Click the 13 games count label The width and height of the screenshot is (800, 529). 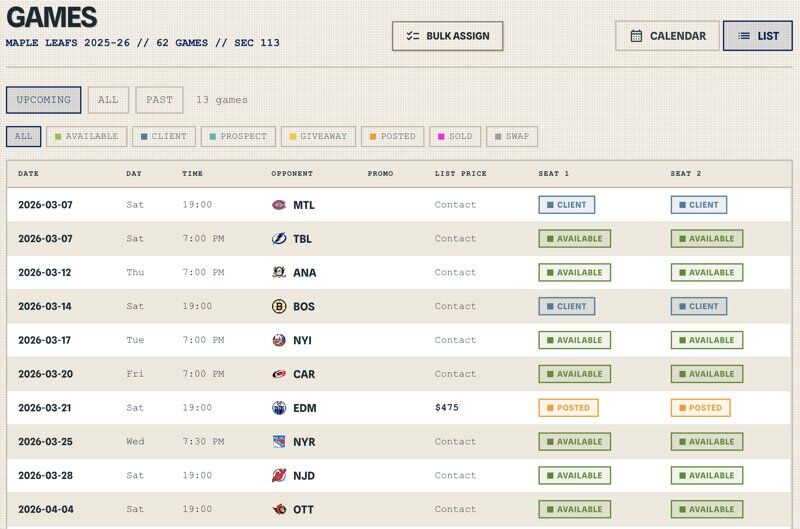pyautogui.click(x=222, y=100)
